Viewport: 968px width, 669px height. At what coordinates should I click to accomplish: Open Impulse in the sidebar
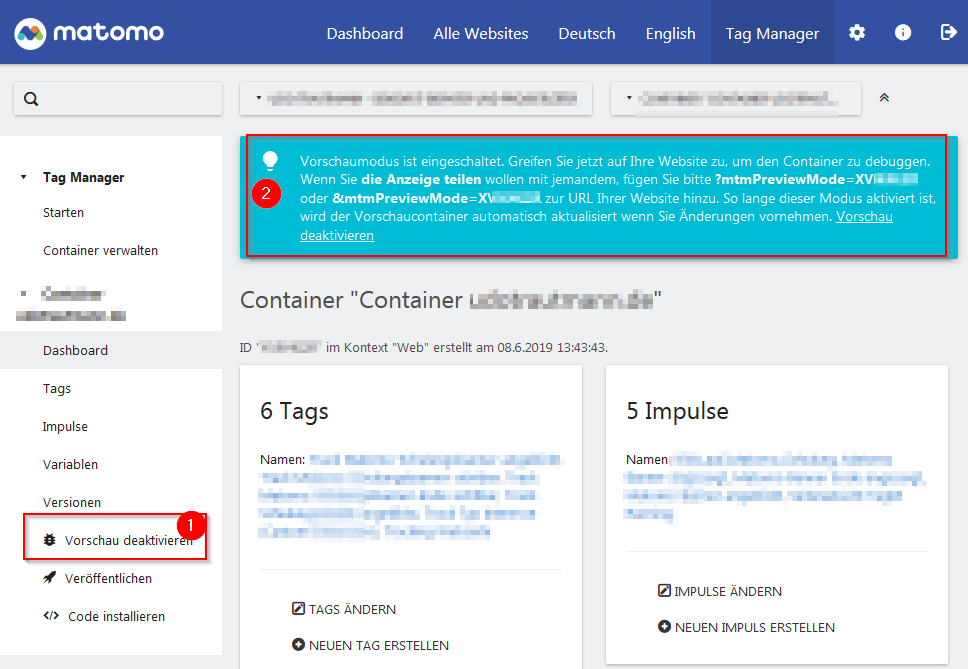click(65, 426)
